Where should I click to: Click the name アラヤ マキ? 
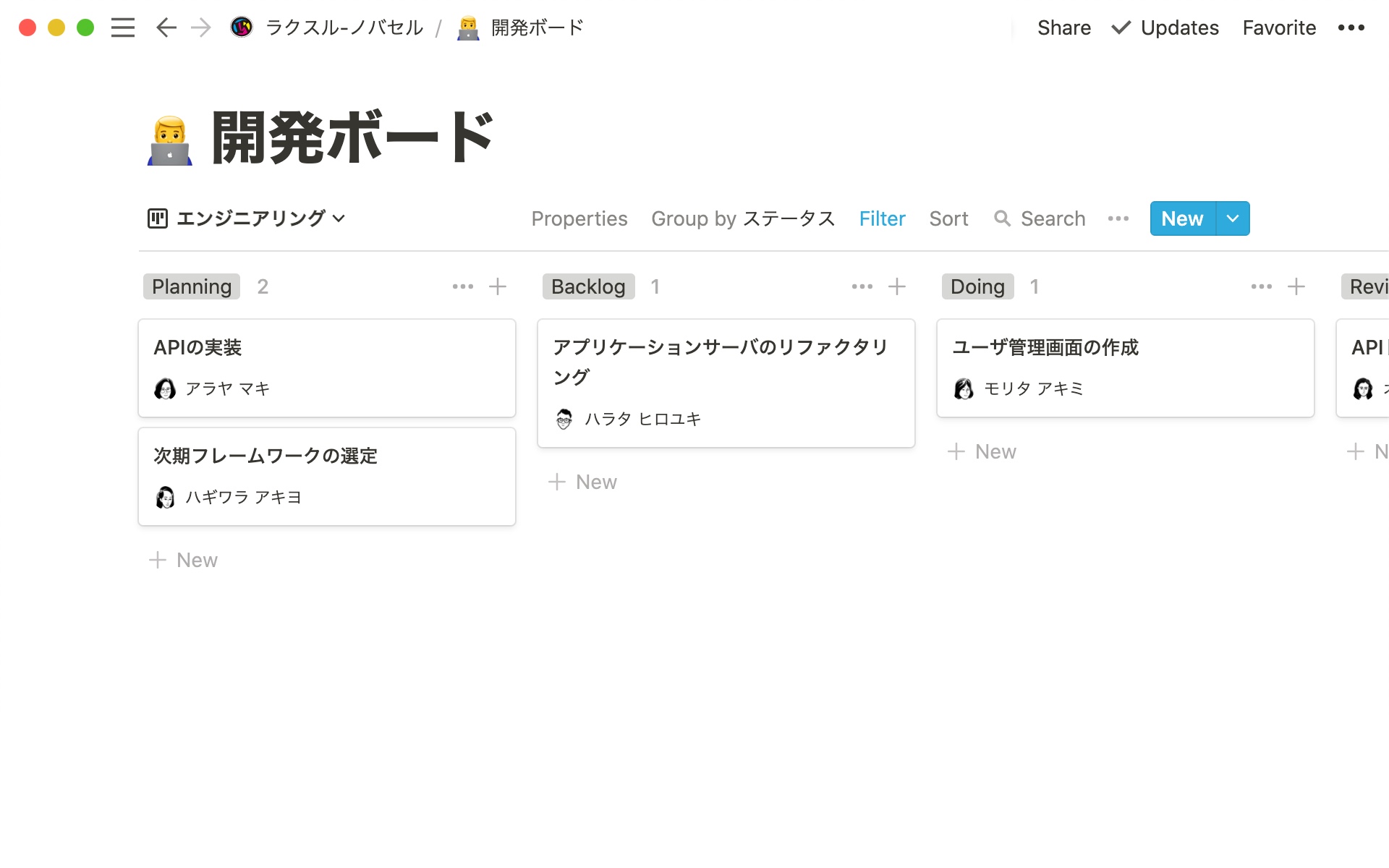228,389
